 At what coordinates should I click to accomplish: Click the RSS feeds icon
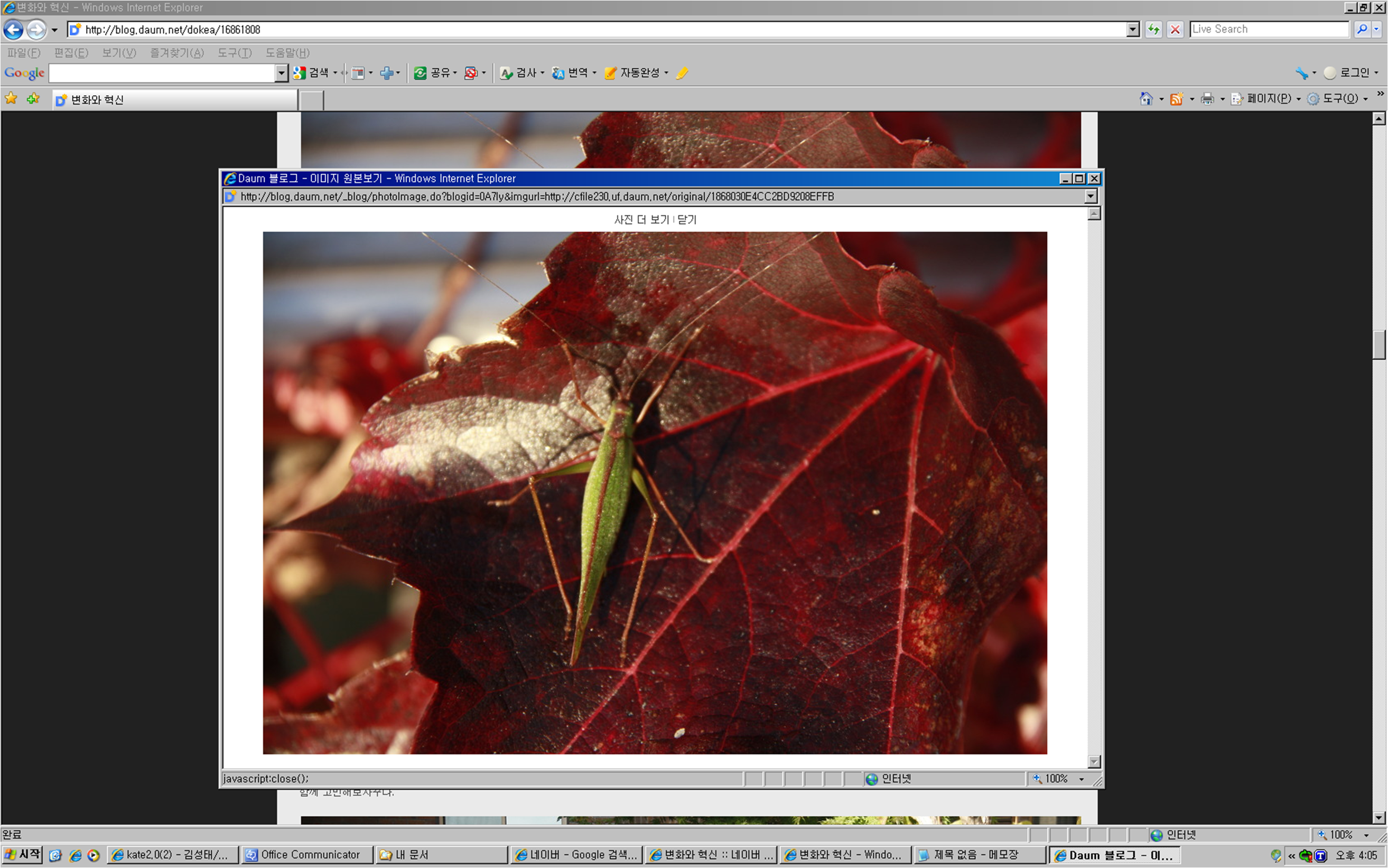(1176, 99)
